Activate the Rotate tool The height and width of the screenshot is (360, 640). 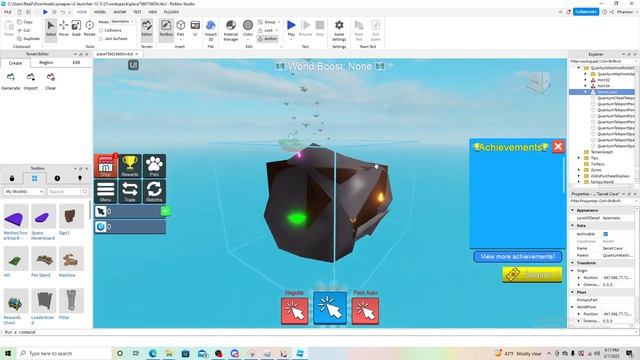coord(89,29)
